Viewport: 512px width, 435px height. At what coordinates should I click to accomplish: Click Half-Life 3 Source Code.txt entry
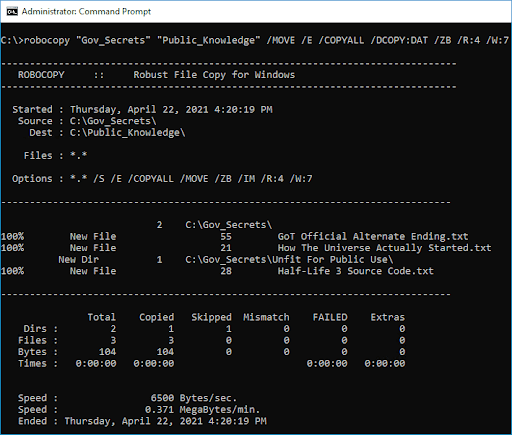coord(356,271)
